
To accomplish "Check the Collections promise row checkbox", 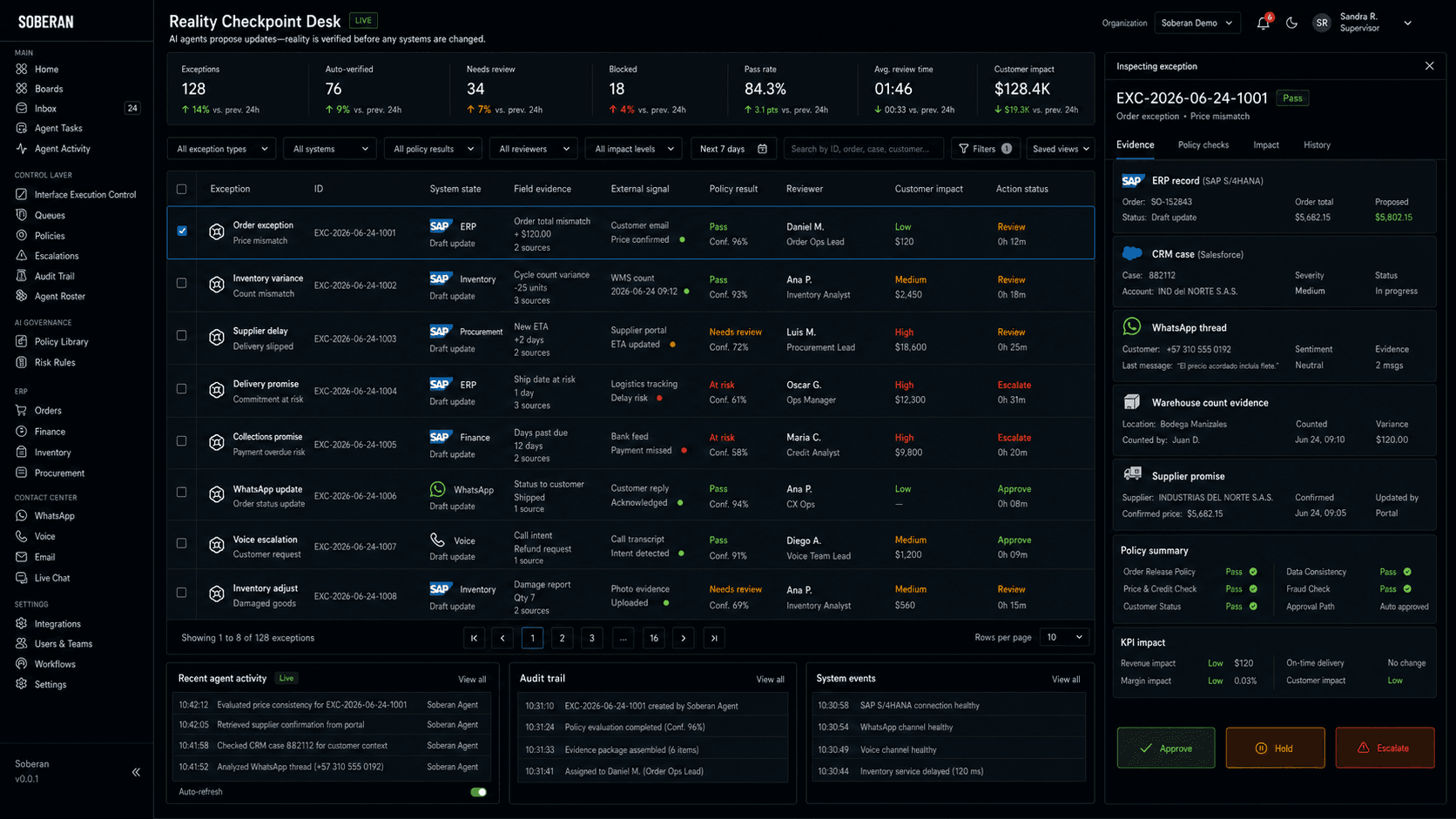I will point(182,440).
